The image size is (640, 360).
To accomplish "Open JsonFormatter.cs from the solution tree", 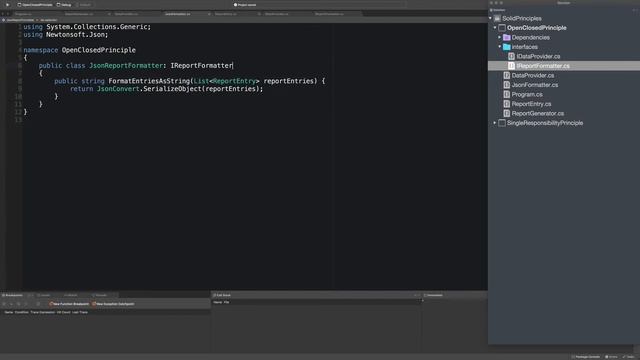I will coord(535,85).
